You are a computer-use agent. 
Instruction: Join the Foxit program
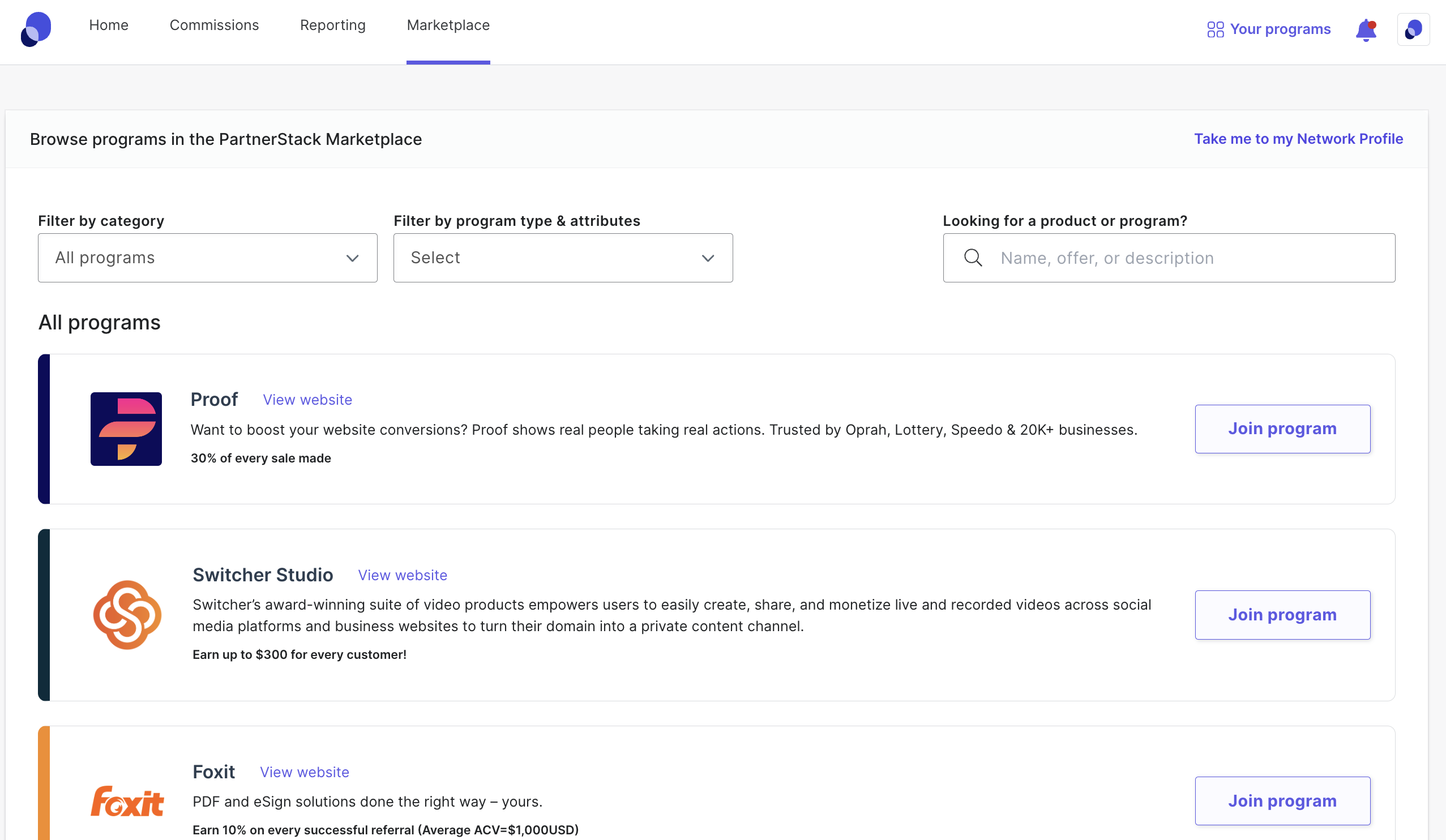(1282, 800)
